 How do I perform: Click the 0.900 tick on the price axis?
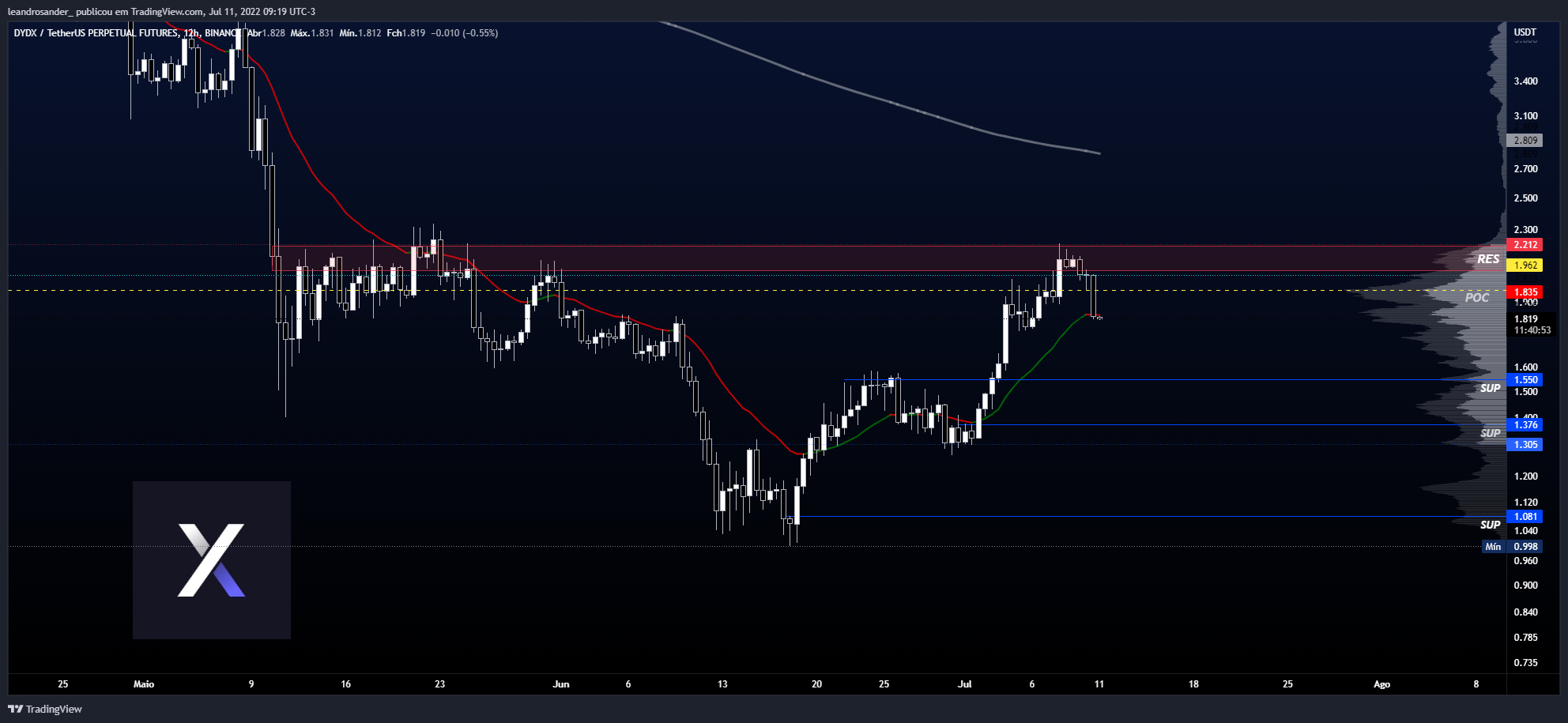coord(1526,586)
